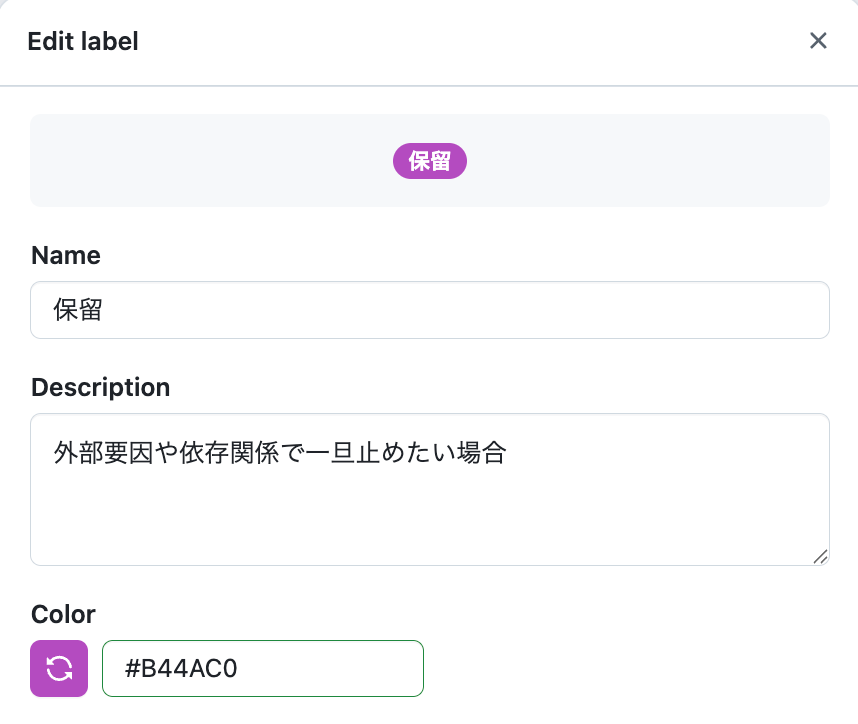Click the empty area of Description box

(x=430, y=514)
